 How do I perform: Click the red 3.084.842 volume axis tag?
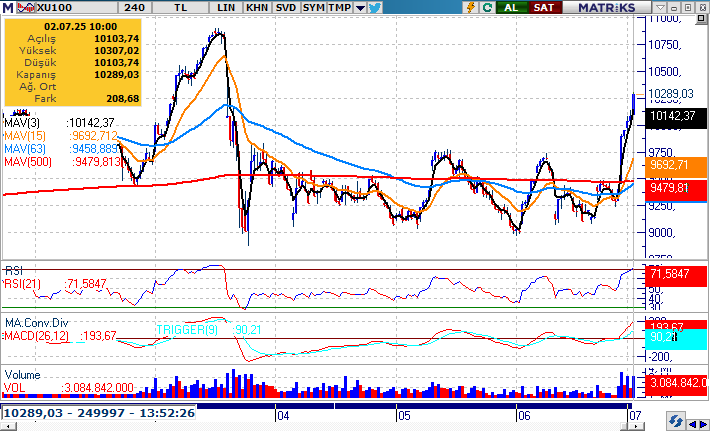[676, 383]
